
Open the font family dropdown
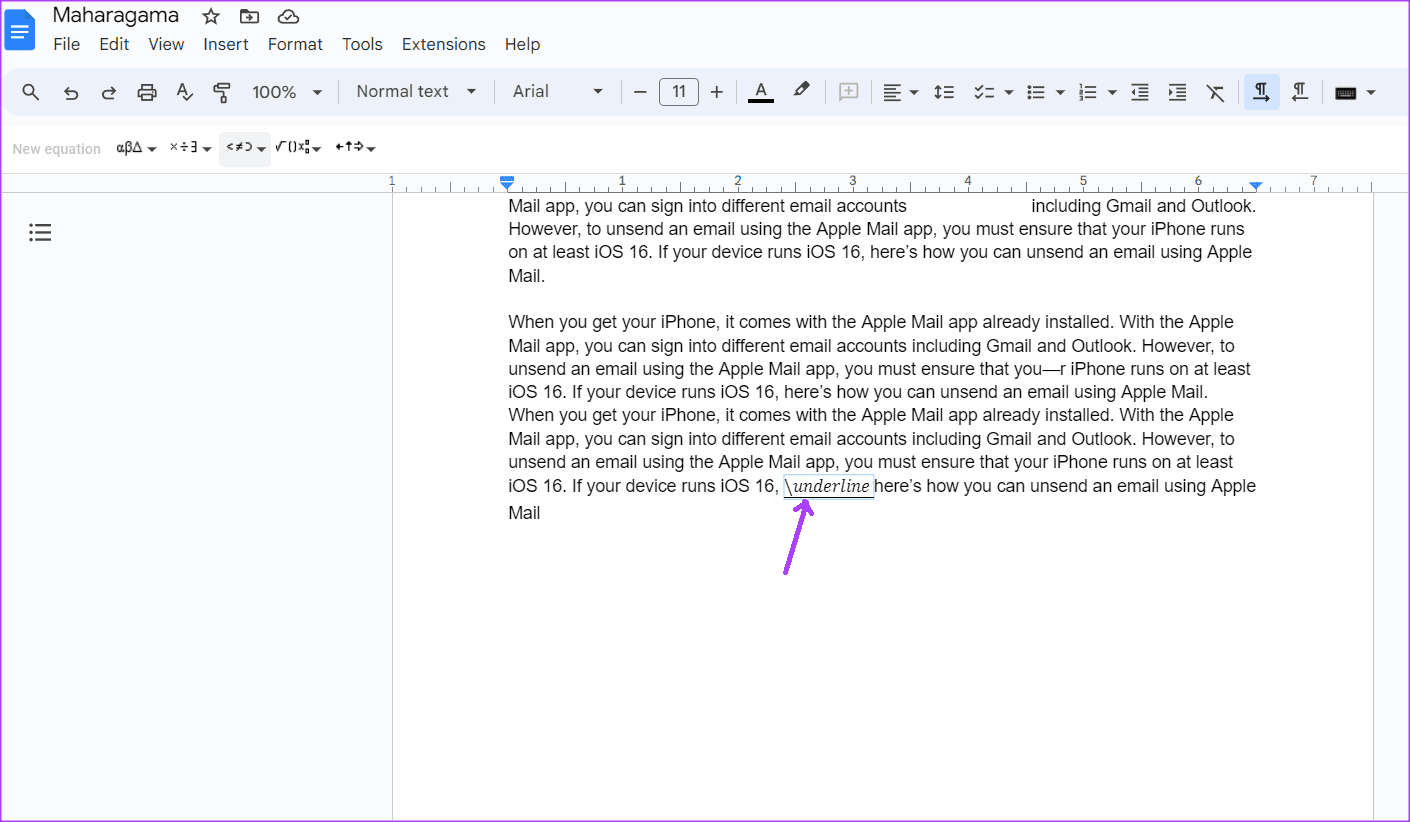556,91
